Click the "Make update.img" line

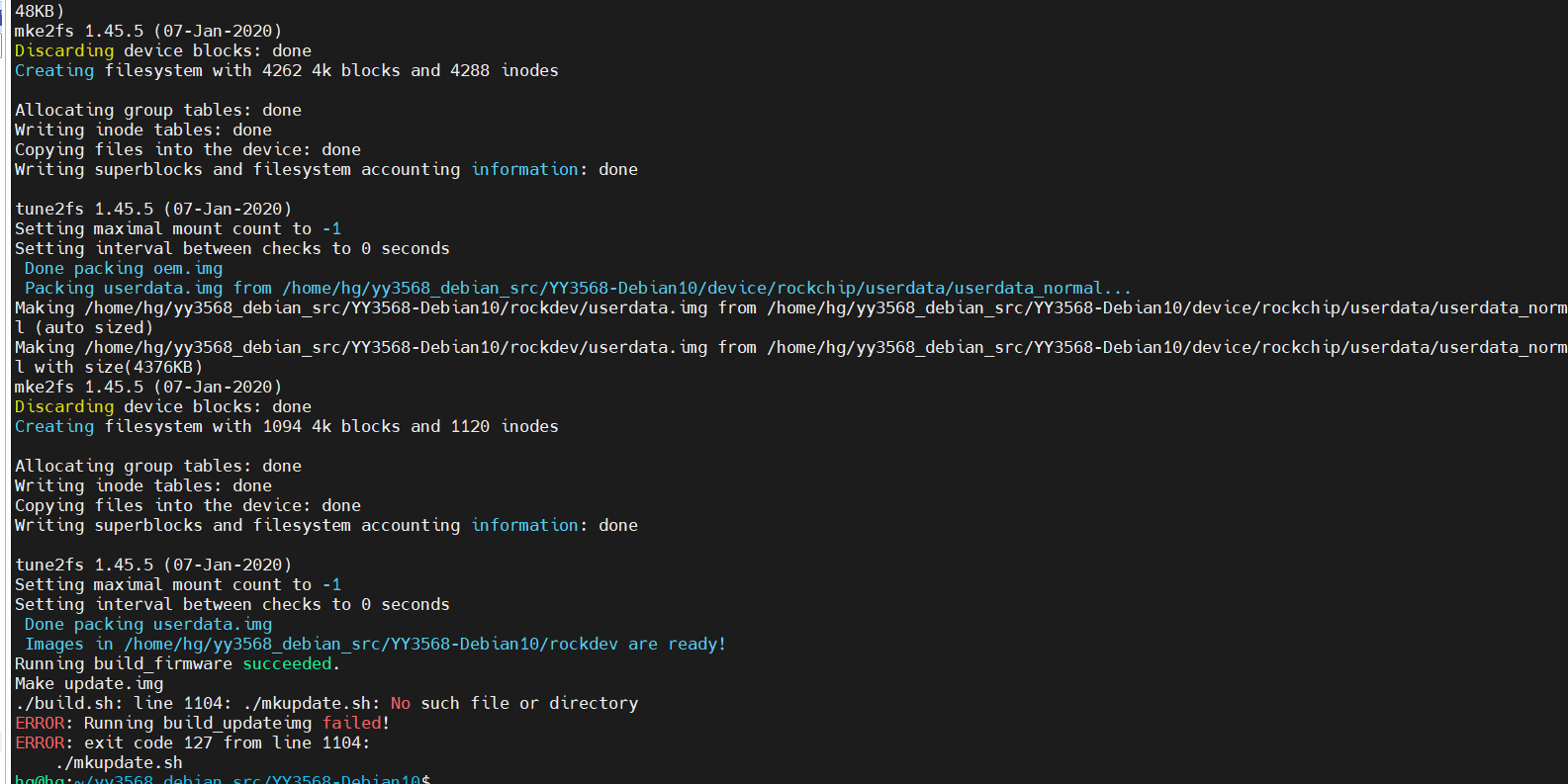click(x=89, y=683)
